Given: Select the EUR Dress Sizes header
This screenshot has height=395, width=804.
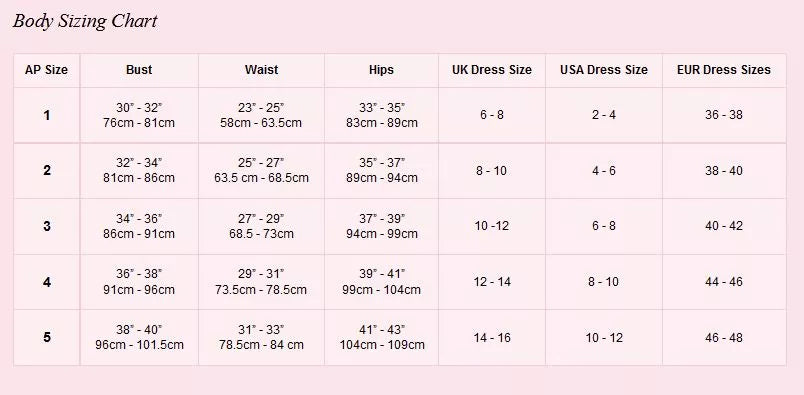Looking at the screenshot, I should pos(724,70).
